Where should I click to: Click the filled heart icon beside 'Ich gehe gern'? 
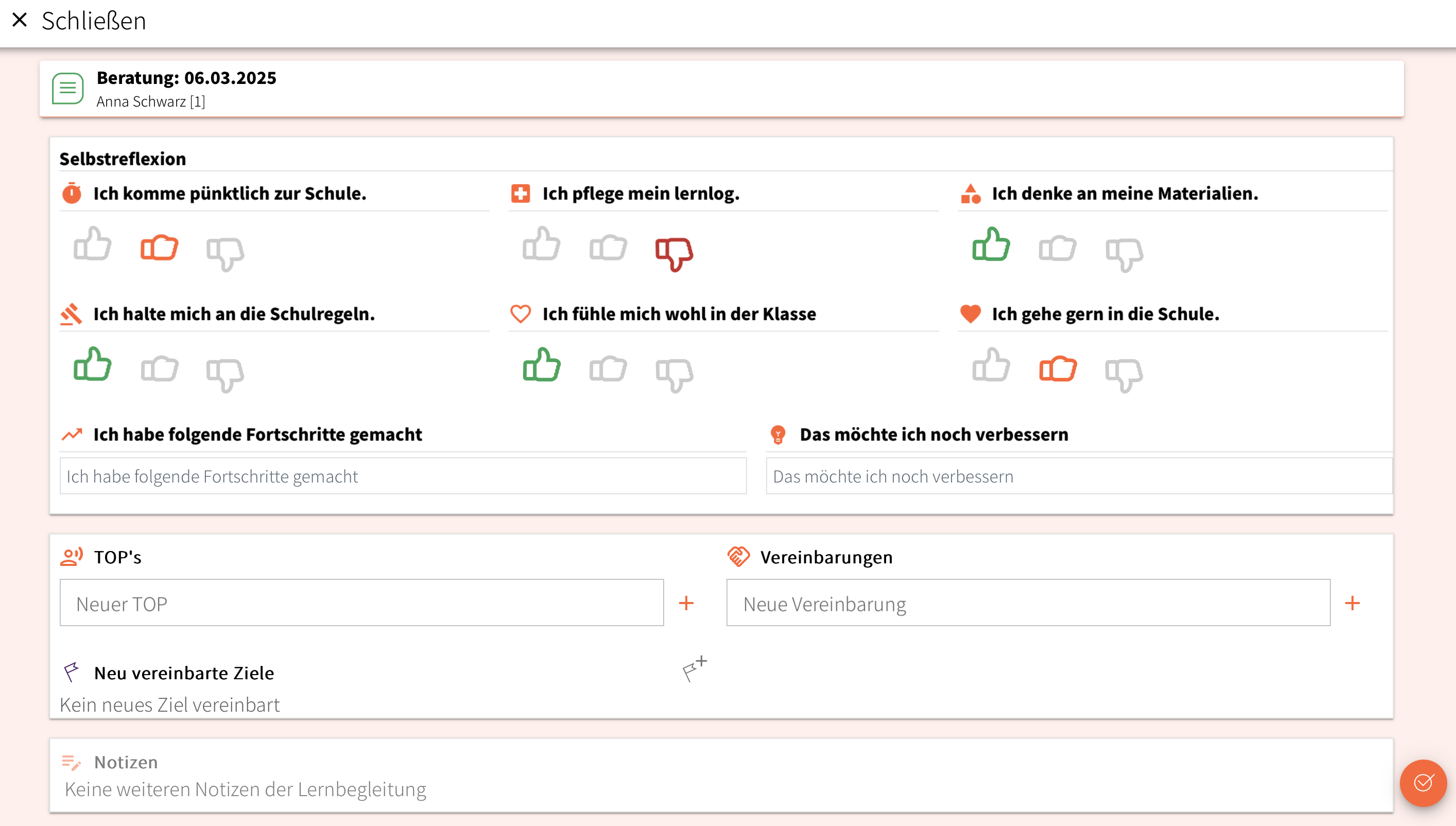click(x=970, y=314)
